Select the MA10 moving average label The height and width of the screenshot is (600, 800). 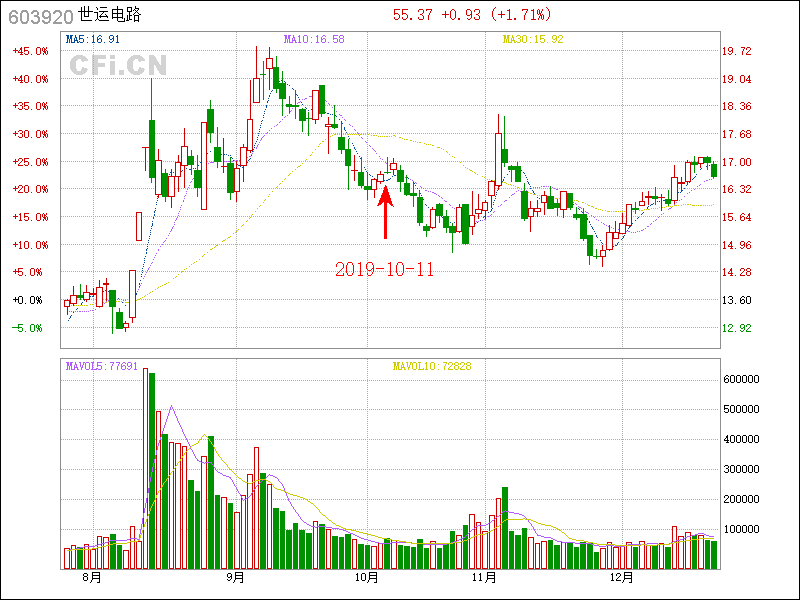313,40
